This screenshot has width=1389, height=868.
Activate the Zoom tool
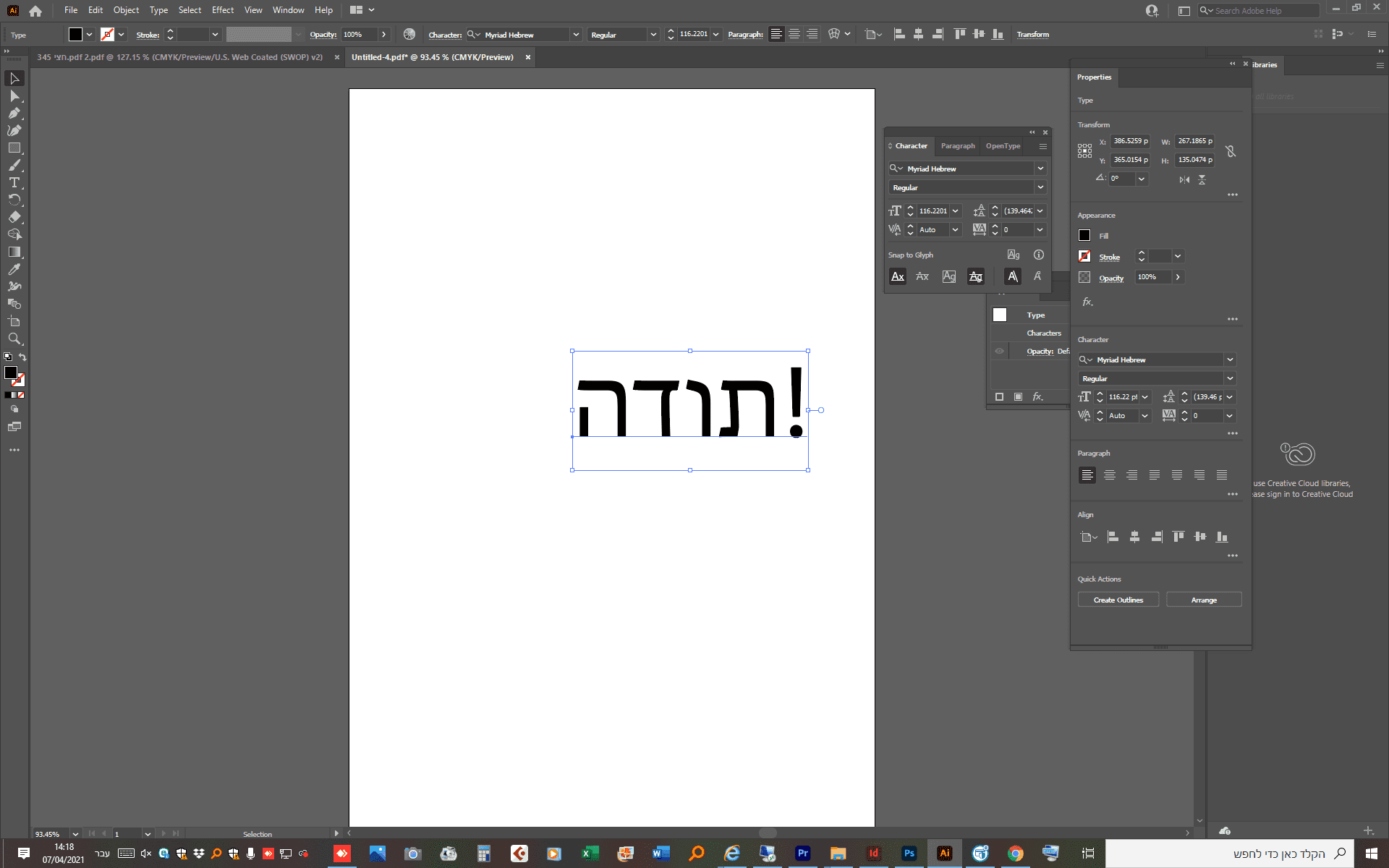14,339
